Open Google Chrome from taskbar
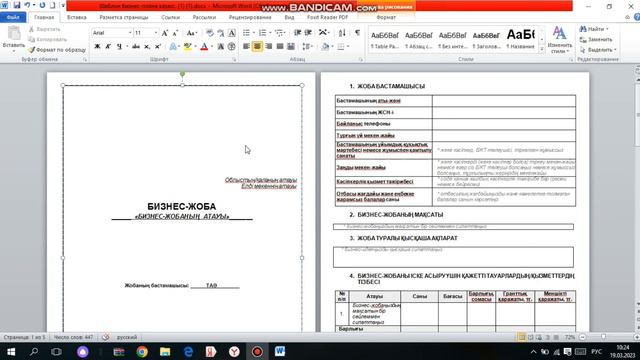The height and width of the screenshot is (360, 640). coord(142,351)
